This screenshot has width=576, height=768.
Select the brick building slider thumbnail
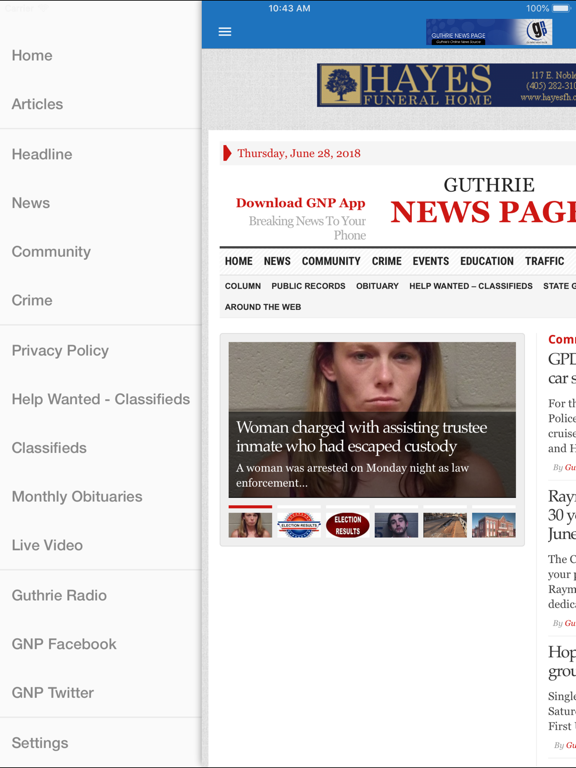click(494, 525)
